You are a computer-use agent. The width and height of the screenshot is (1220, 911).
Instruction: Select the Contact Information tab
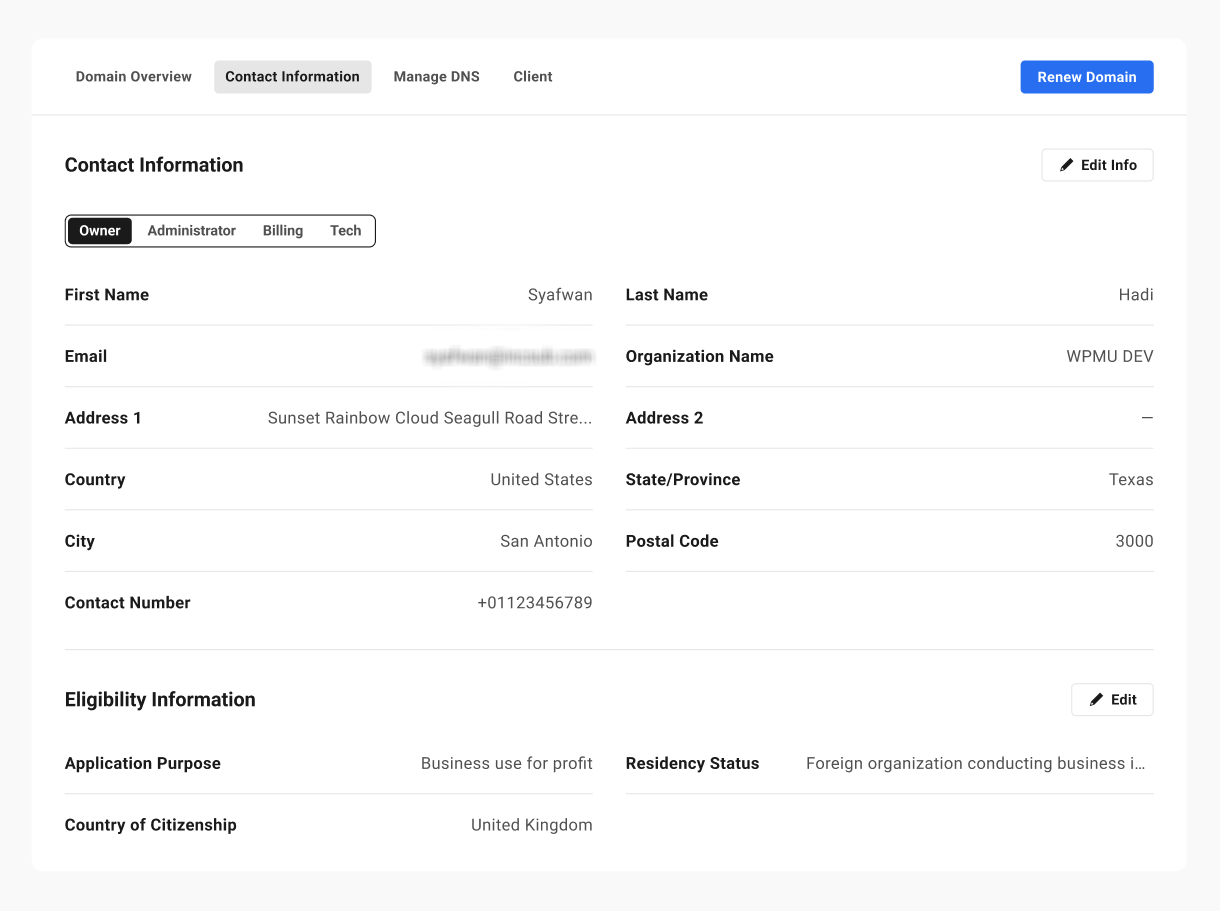[292, 77]
